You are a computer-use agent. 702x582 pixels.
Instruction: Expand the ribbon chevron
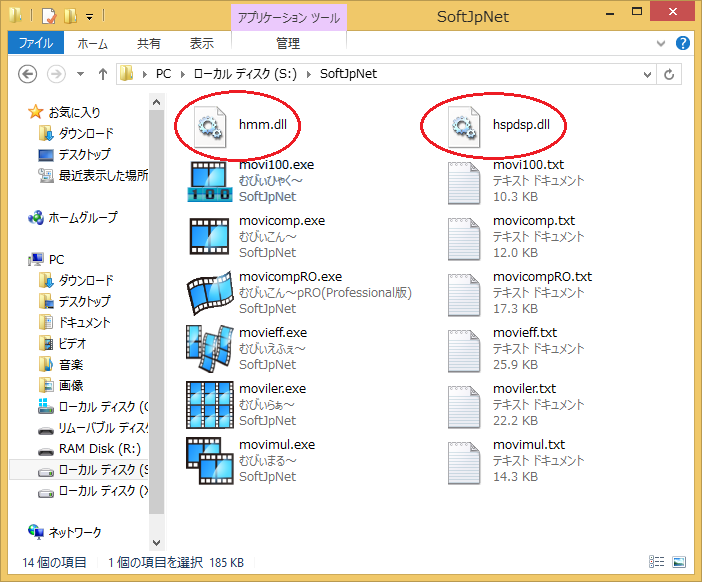pyautogui.click(x=661, y=43)
